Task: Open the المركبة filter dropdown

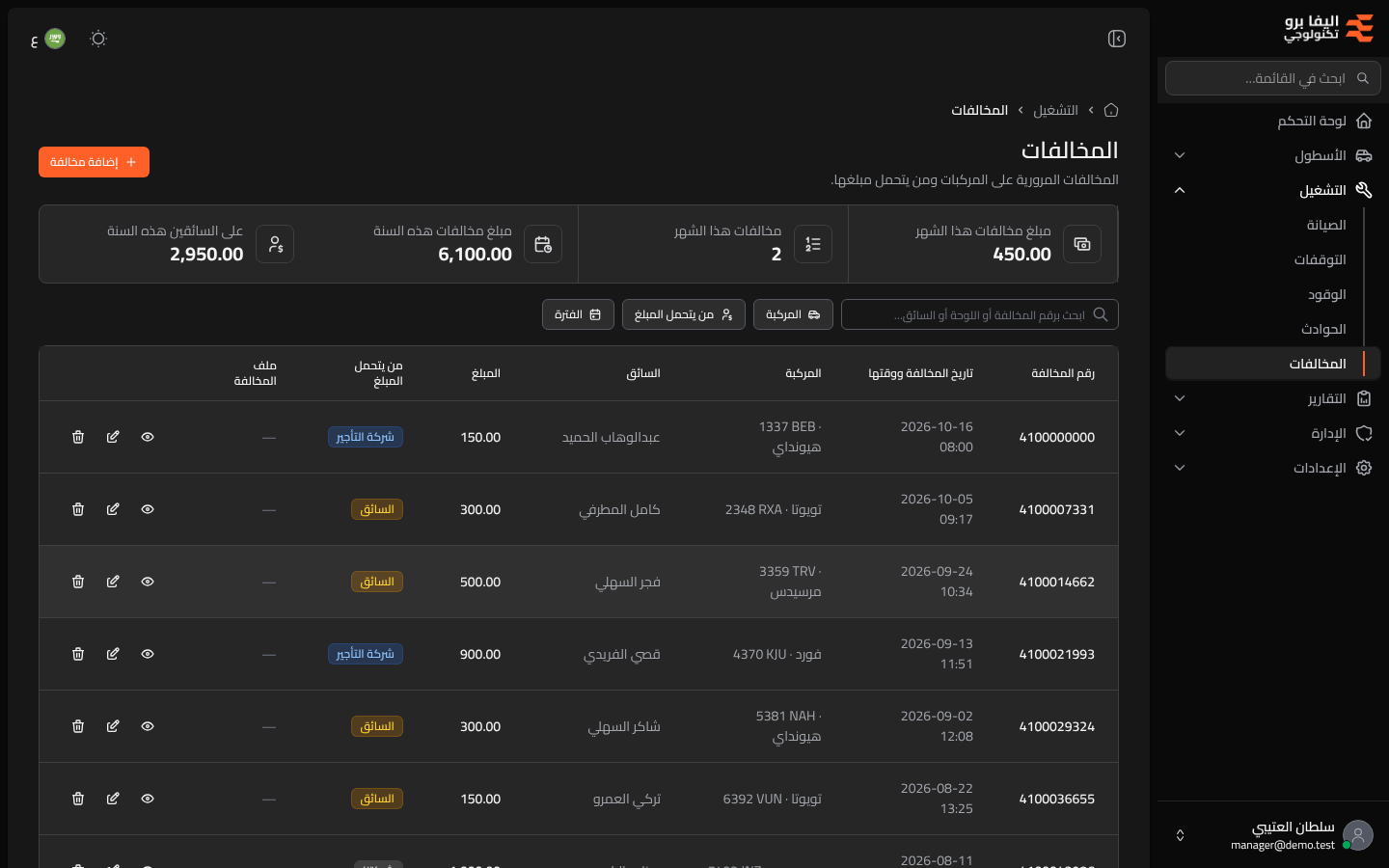Action: tap(793, 314)
